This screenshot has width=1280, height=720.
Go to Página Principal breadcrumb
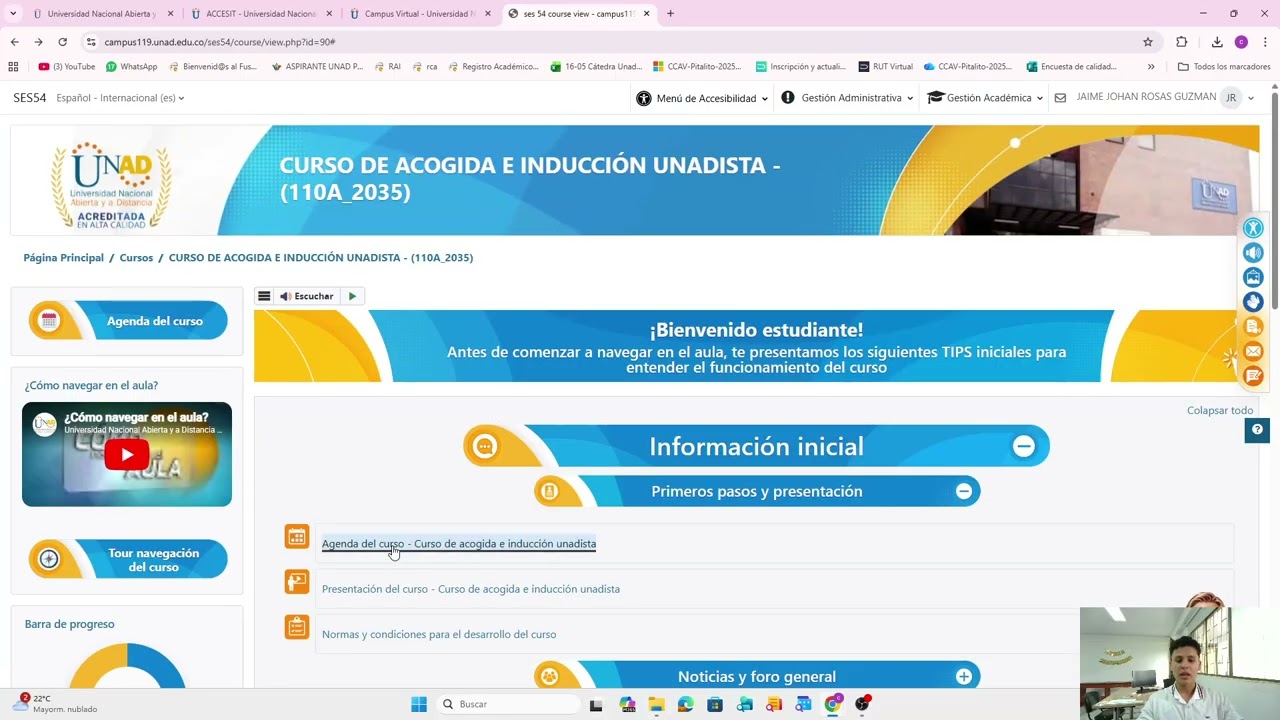pos(64,258)
